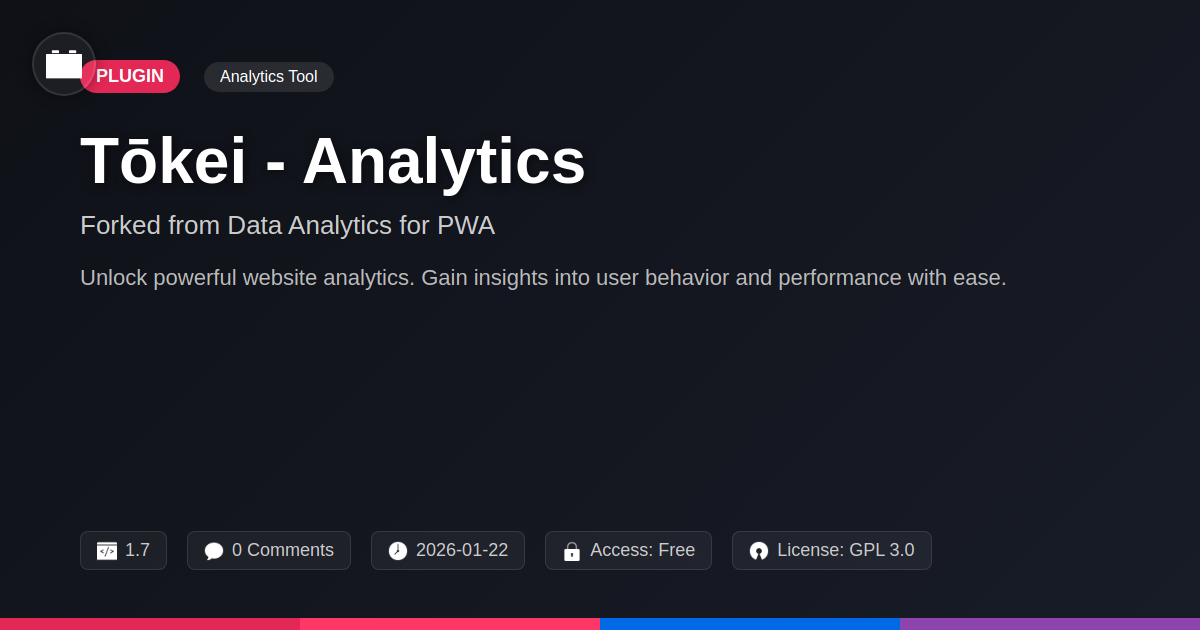Click the pink bottom color stripe

[x=450, y=624]
